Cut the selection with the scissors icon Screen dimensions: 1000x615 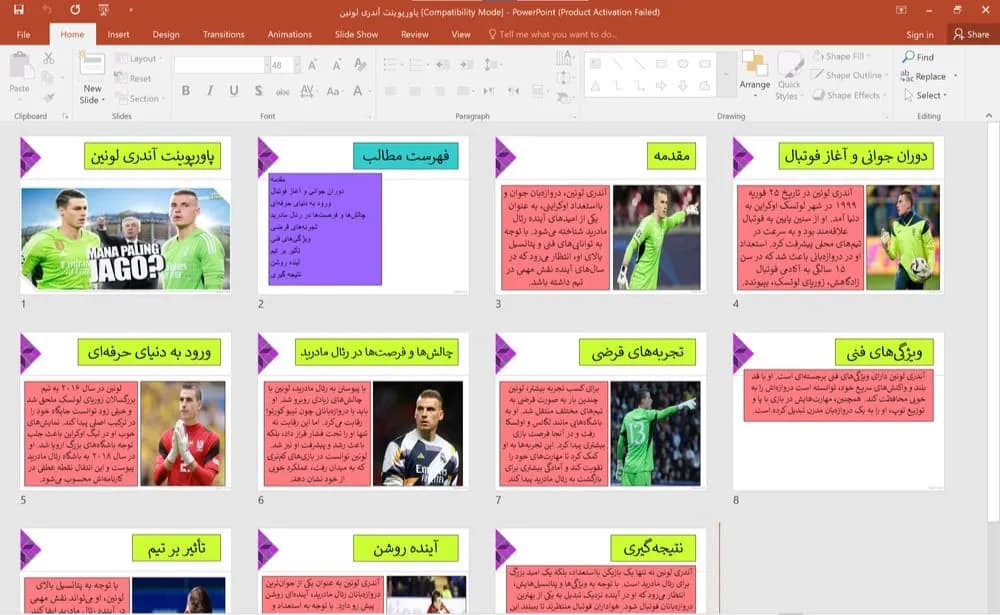(48, 58)
